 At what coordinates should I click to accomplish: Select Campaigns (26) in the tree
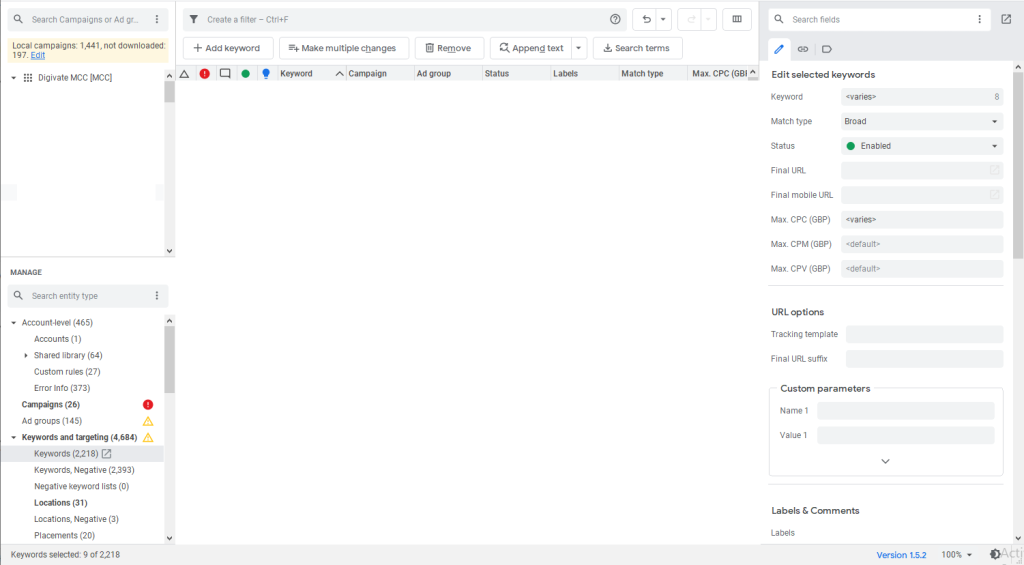(51, 404)
